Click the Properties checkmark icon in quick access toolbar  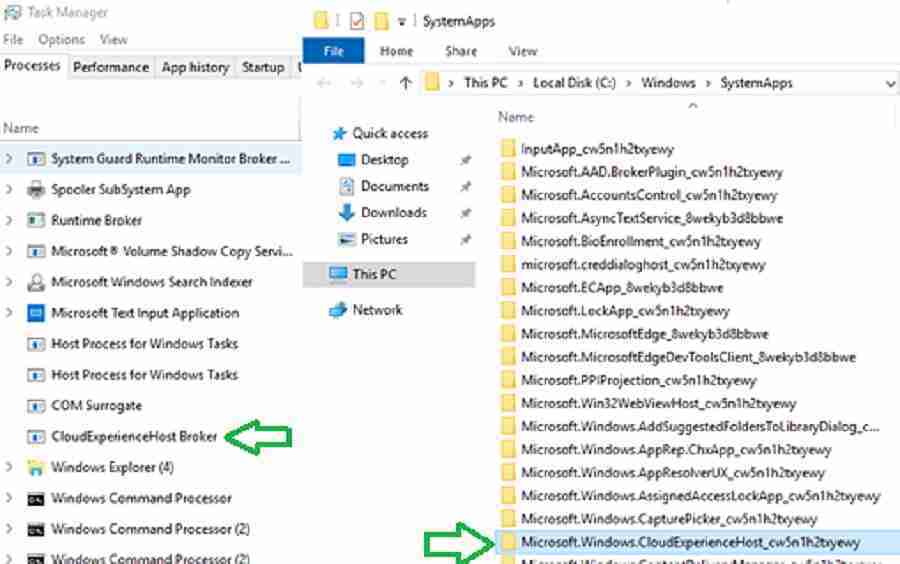(356, 21)
